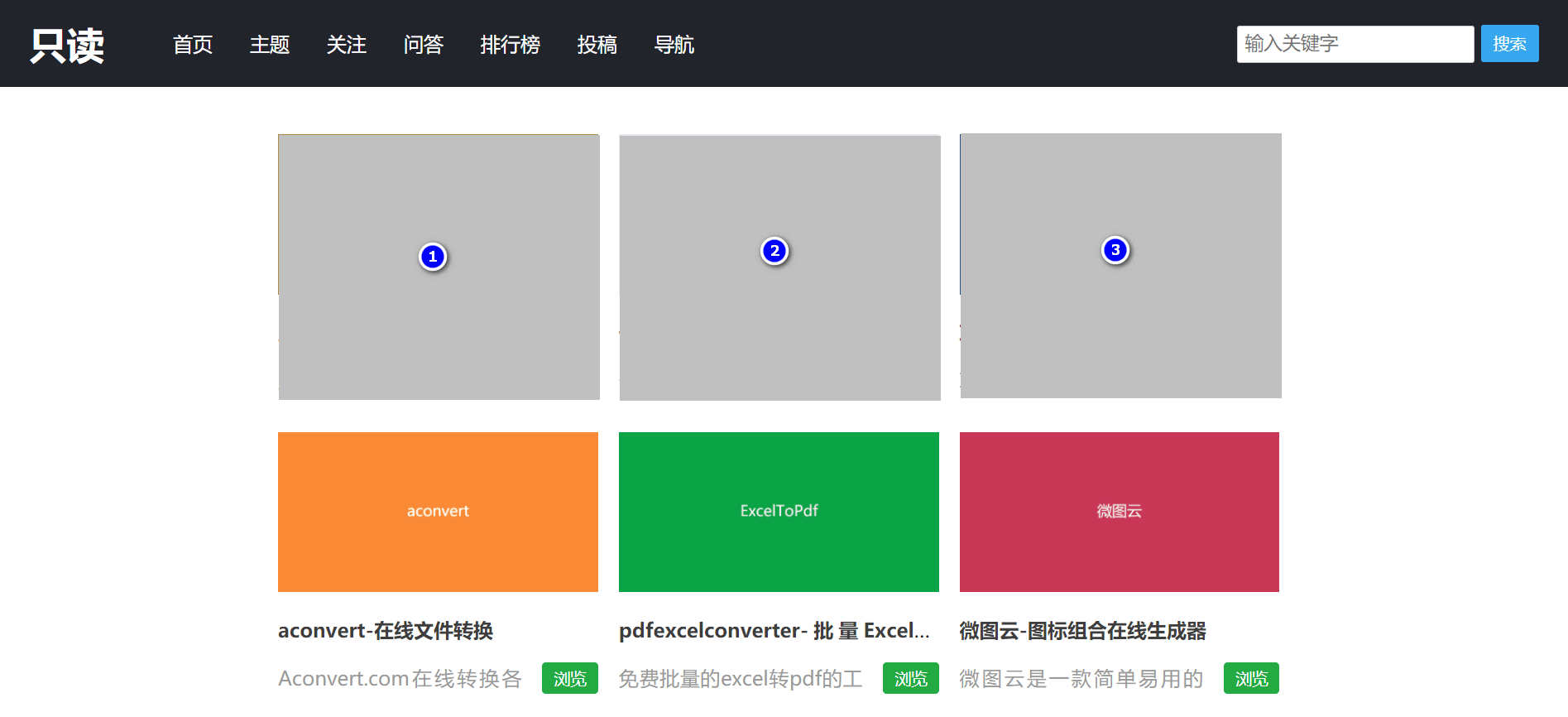Click 浏览 button beside 微图云 description
The image size is (1568, 717).
point(1251,678)
